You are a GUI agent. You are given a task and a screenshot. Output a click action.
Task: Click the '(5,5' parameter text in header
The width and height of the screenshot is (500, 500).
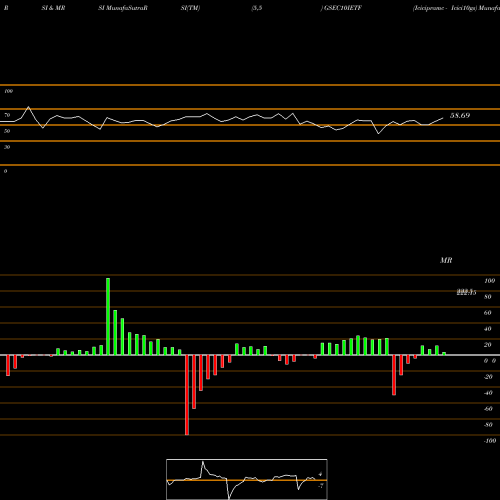(257, 8)
